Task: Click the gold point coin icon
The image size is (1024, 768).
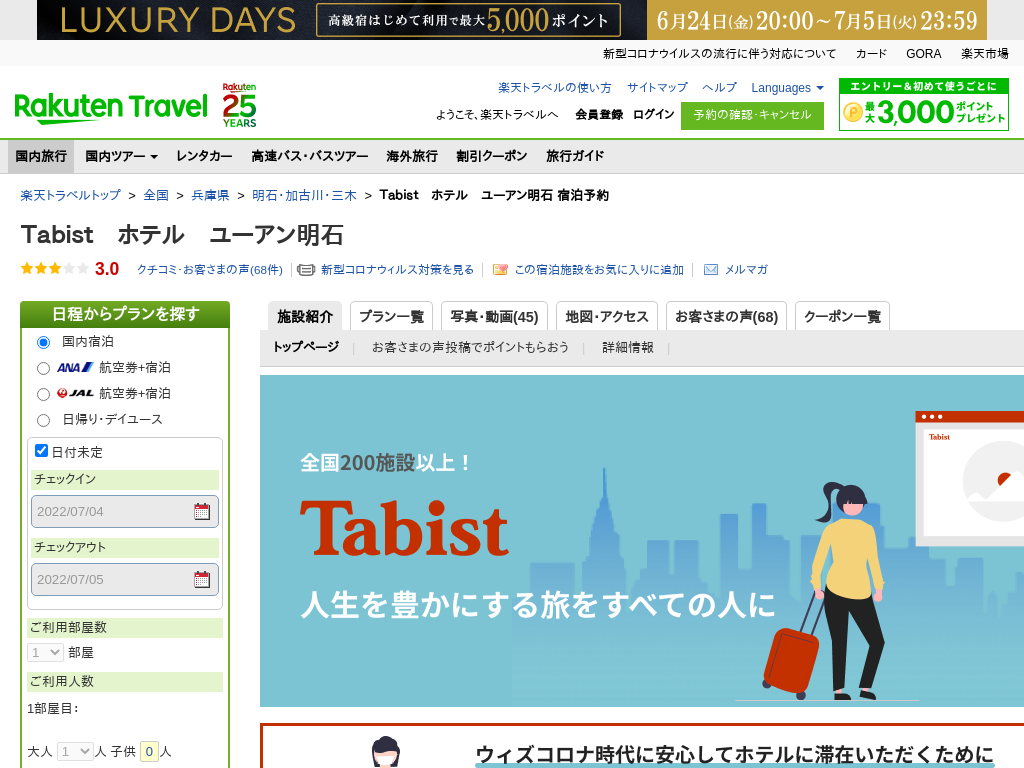Action: (x=853, y=112)
